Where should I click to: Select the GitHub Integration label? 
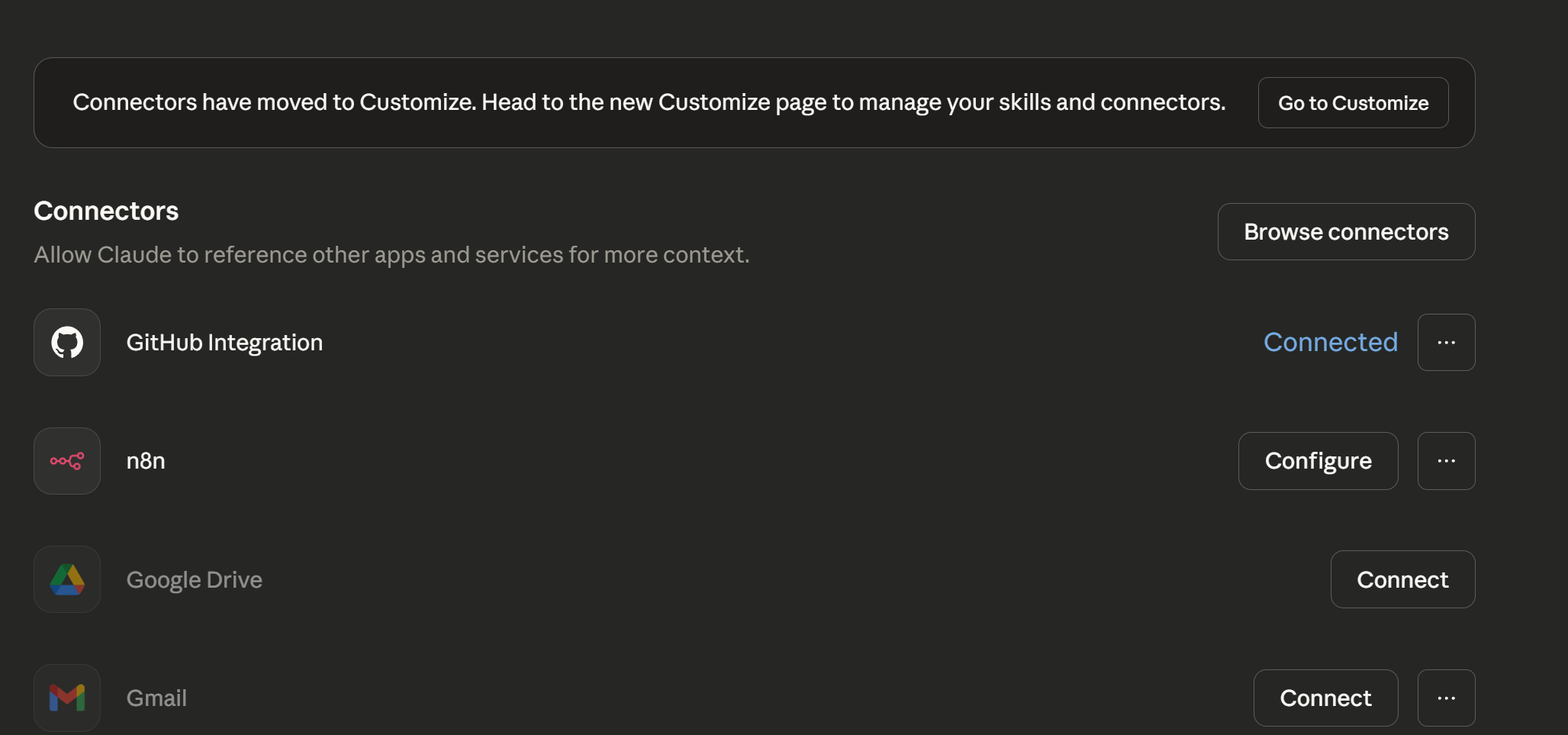click(224, 343)
